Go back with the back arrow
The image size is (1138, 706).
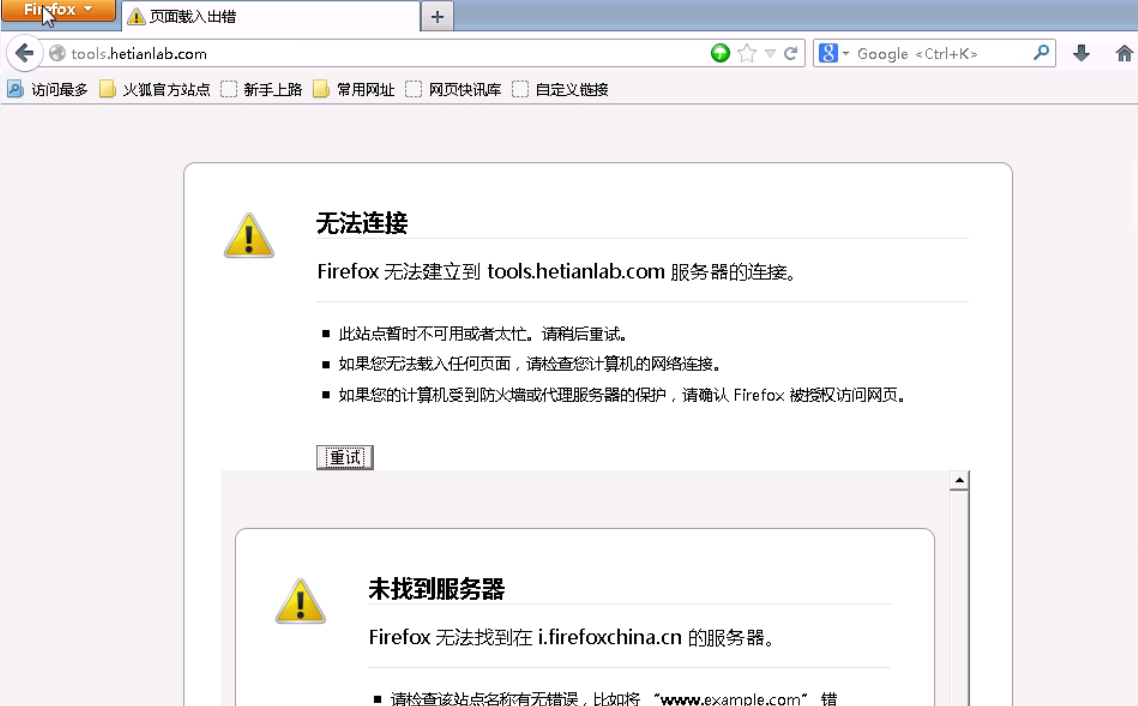24,53
